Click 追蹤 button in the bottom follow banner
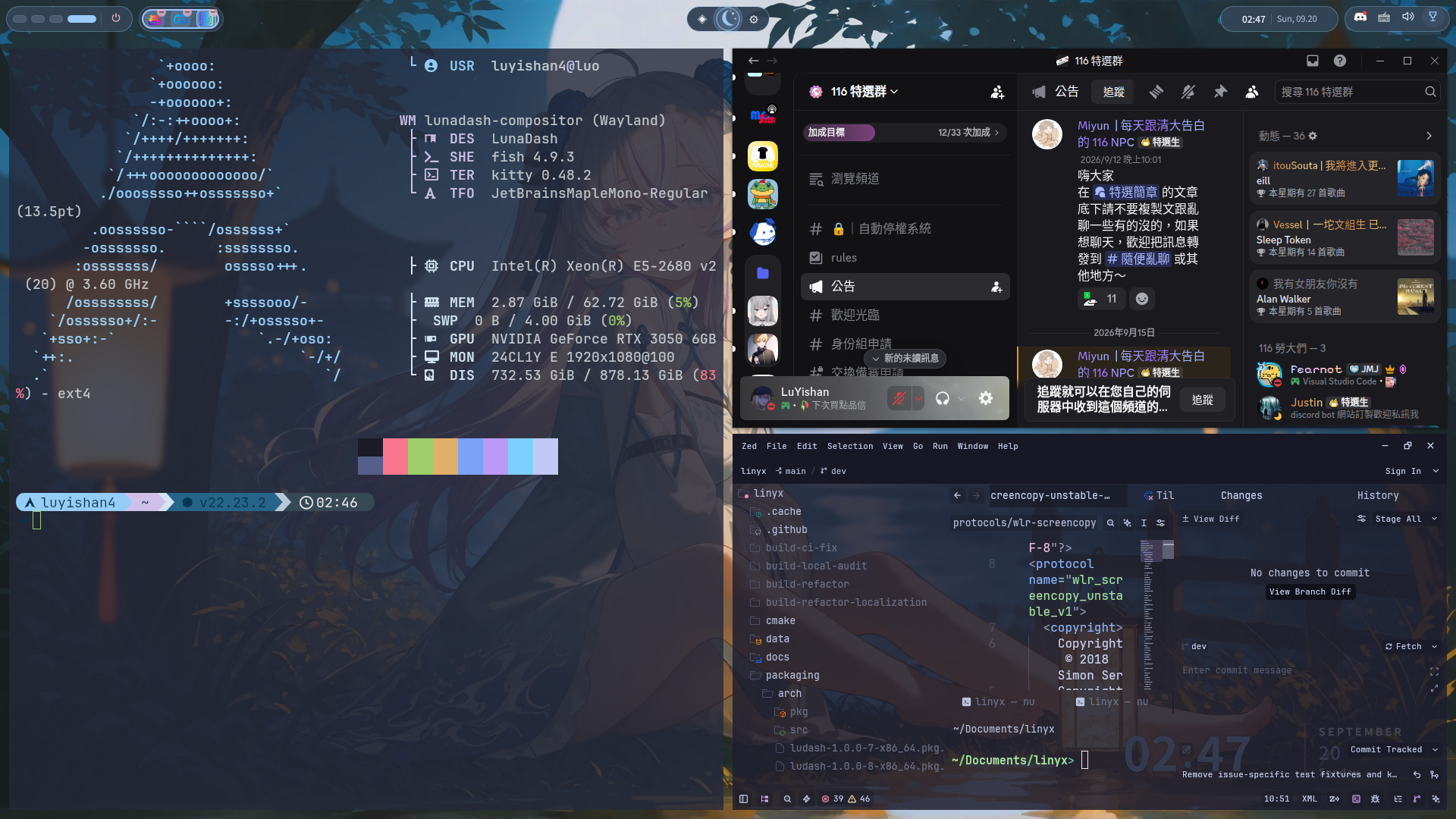Screen dimensions: 1456x819 click(1202, 400)
